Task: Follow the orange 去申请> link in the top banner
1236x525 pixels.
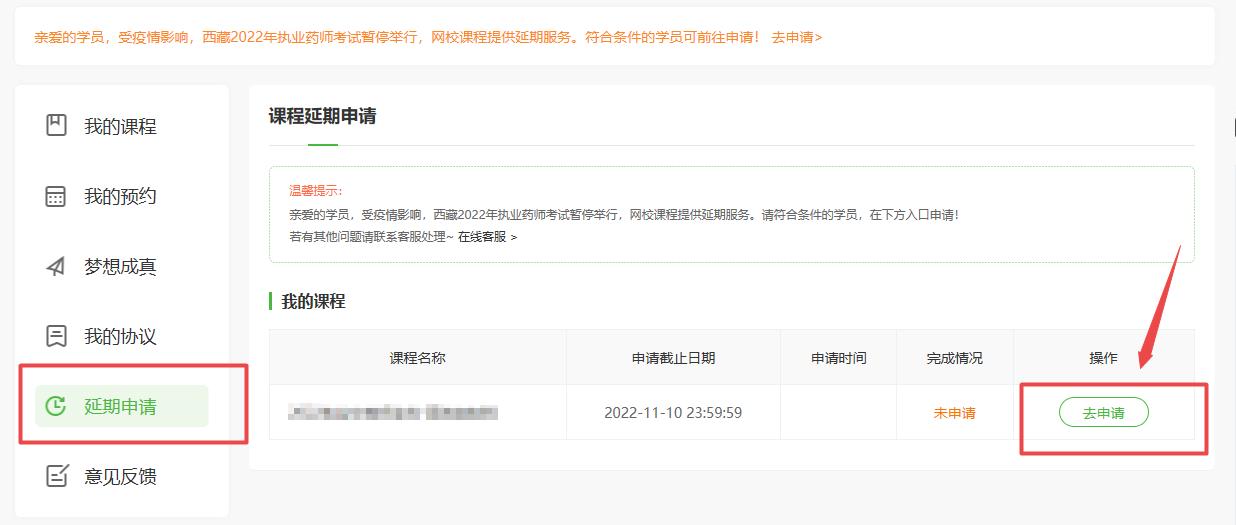Action: 796,37
